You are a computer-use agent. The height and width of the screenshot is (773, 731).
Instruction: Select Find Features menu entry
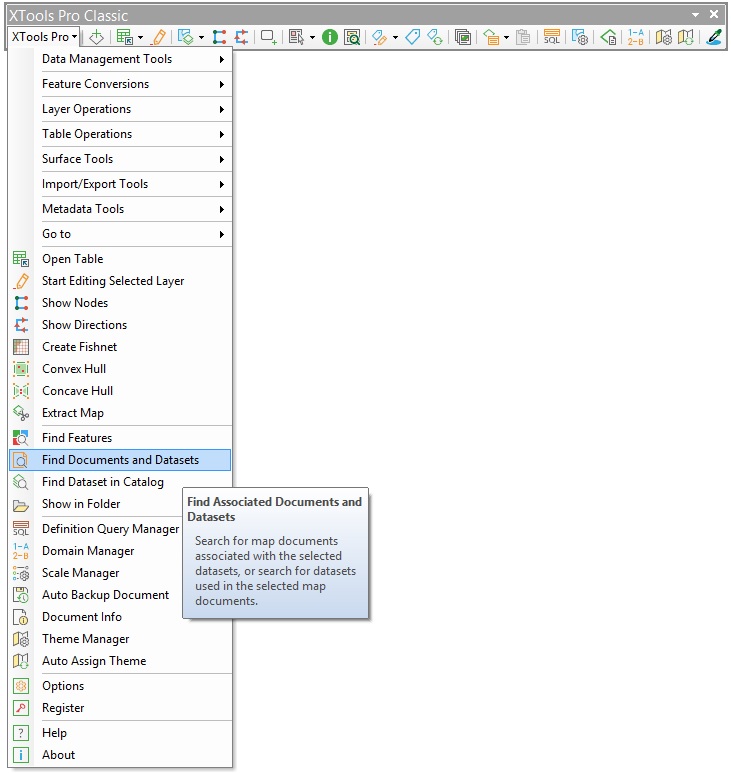tap(120, 438)
